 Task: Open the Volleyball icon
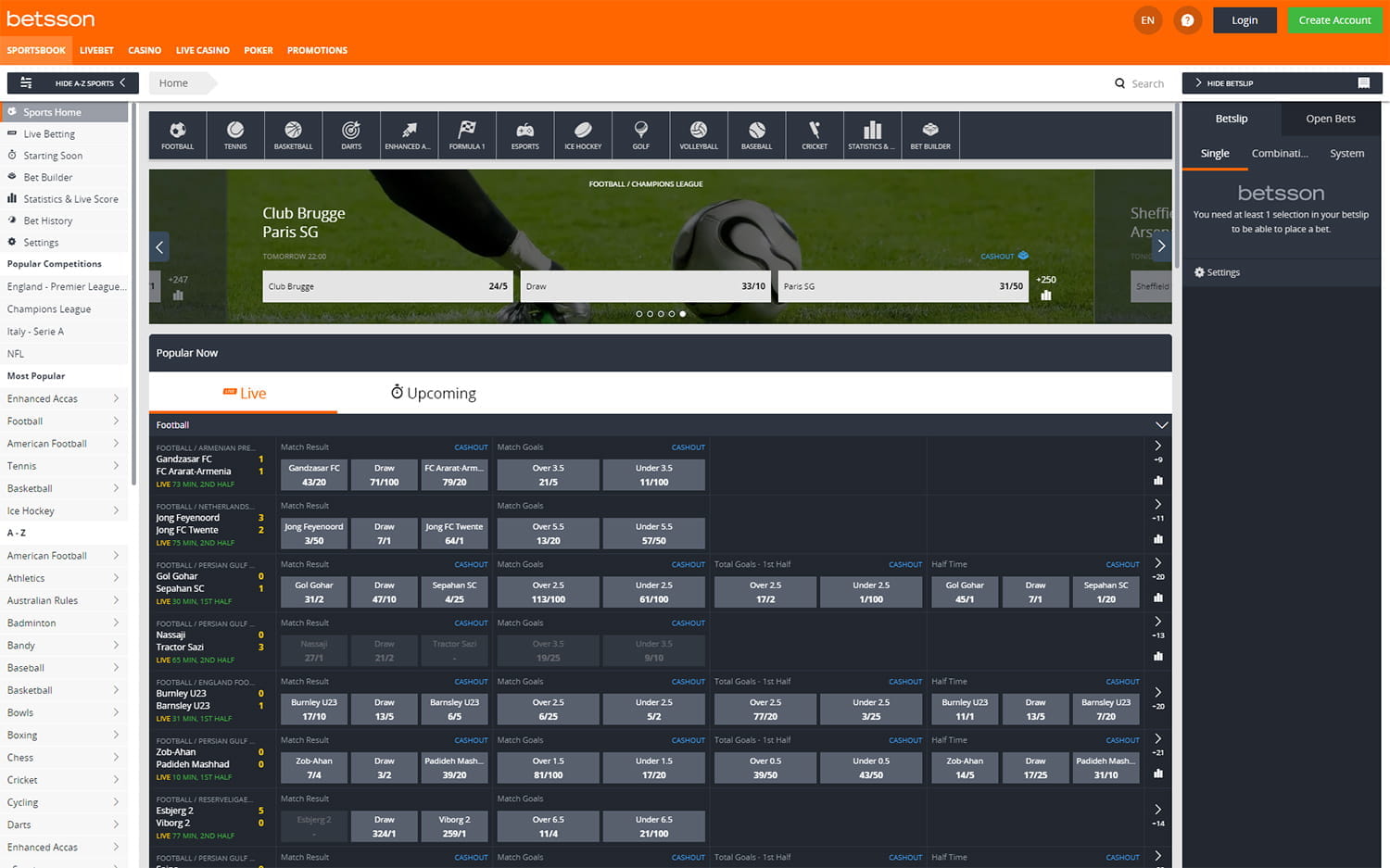tap(699, 135)
